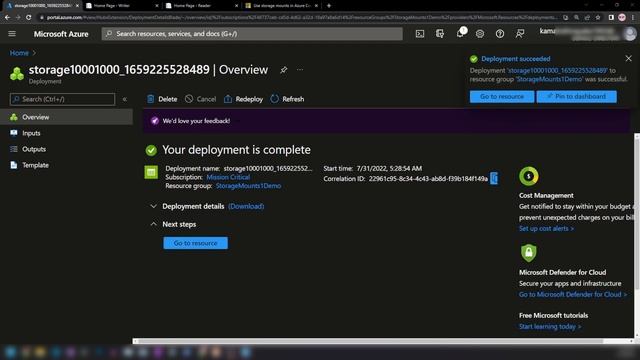Bookmark this page with the star icon
This screenshot has height=360, width=640.
click(x=598, y=17)
